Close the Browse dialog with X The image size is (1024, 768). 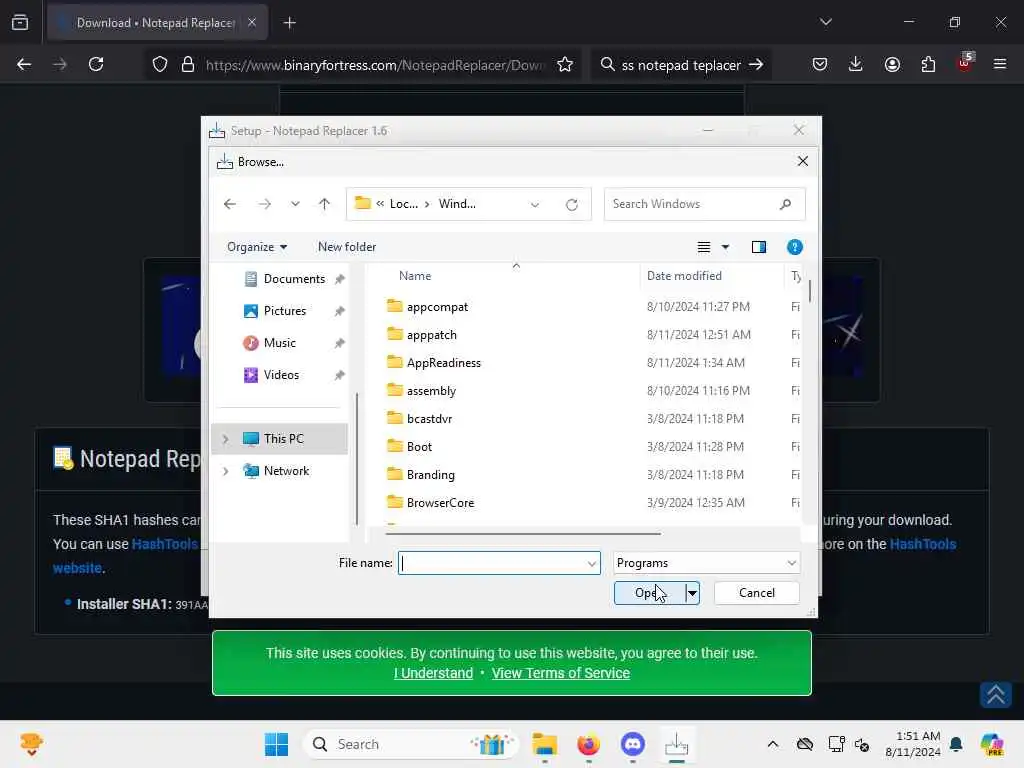pyautogui.click(x=803, y=161)
